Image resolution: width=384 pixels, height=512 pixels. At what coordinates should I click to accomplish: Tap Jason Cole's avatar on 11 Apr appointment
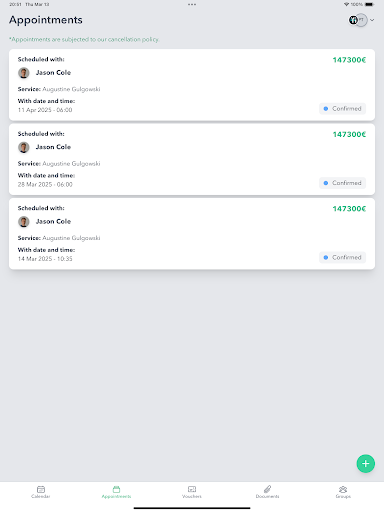[x=24, y=73]
